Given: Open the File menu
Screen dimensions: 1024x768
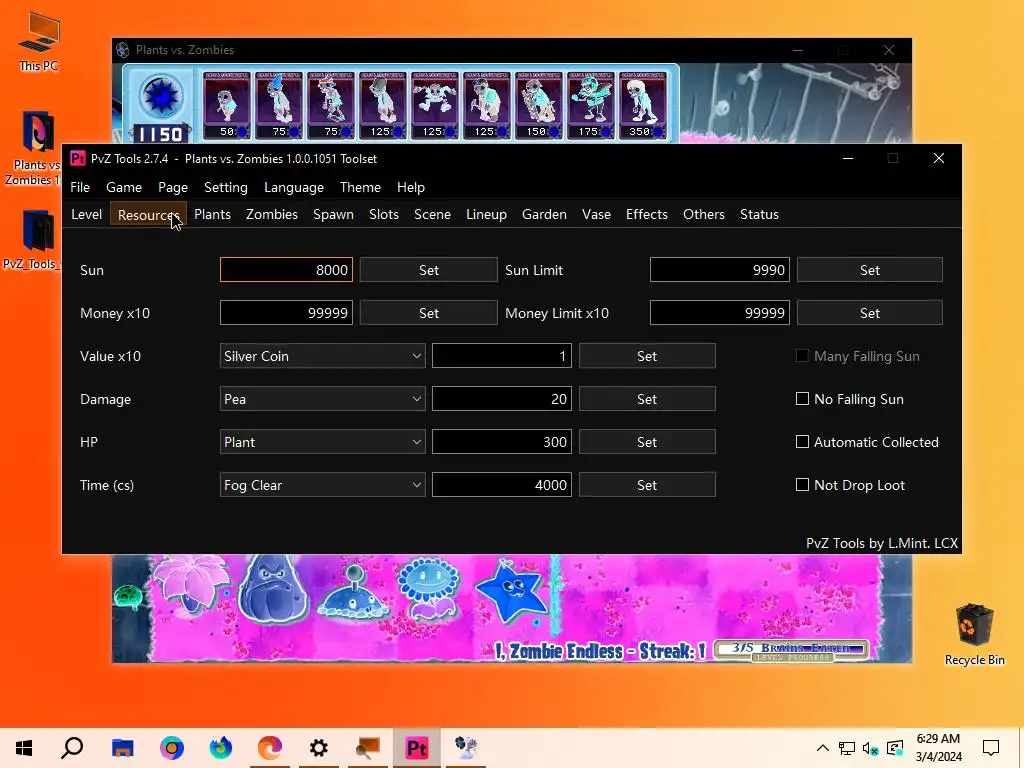Looking at the screenshot, I should click(x=80, y=187).
